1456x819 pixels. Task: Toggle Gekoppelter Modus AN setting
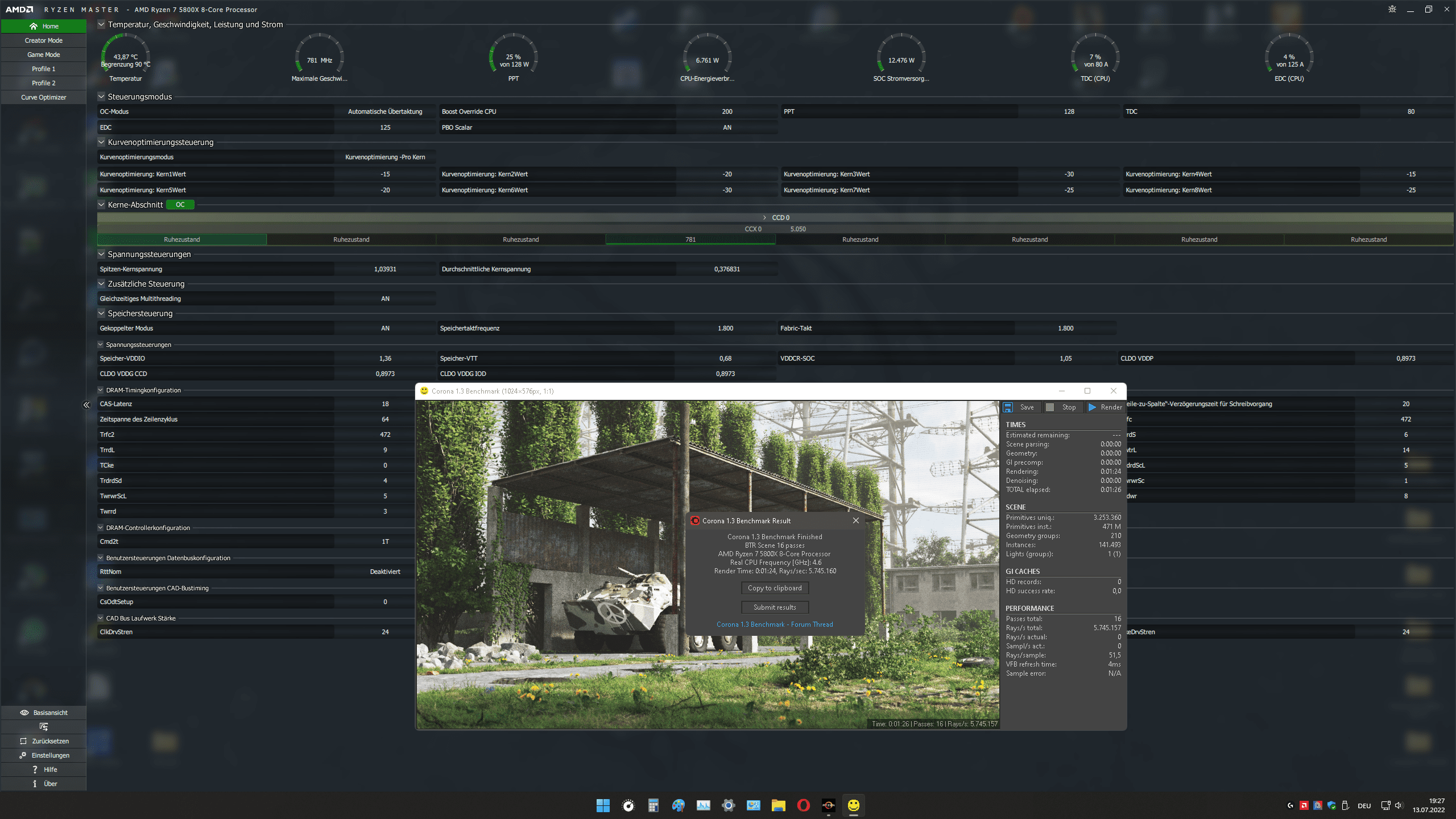coord(386,328)
